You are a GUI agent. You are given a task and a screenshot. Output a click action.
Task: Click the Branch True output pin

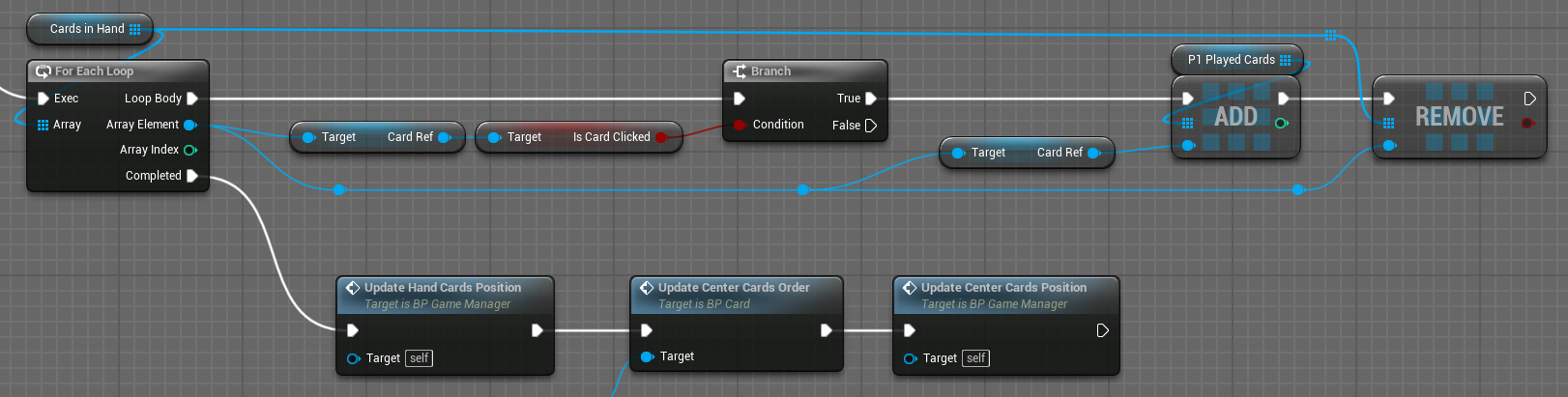pos(871,99)
